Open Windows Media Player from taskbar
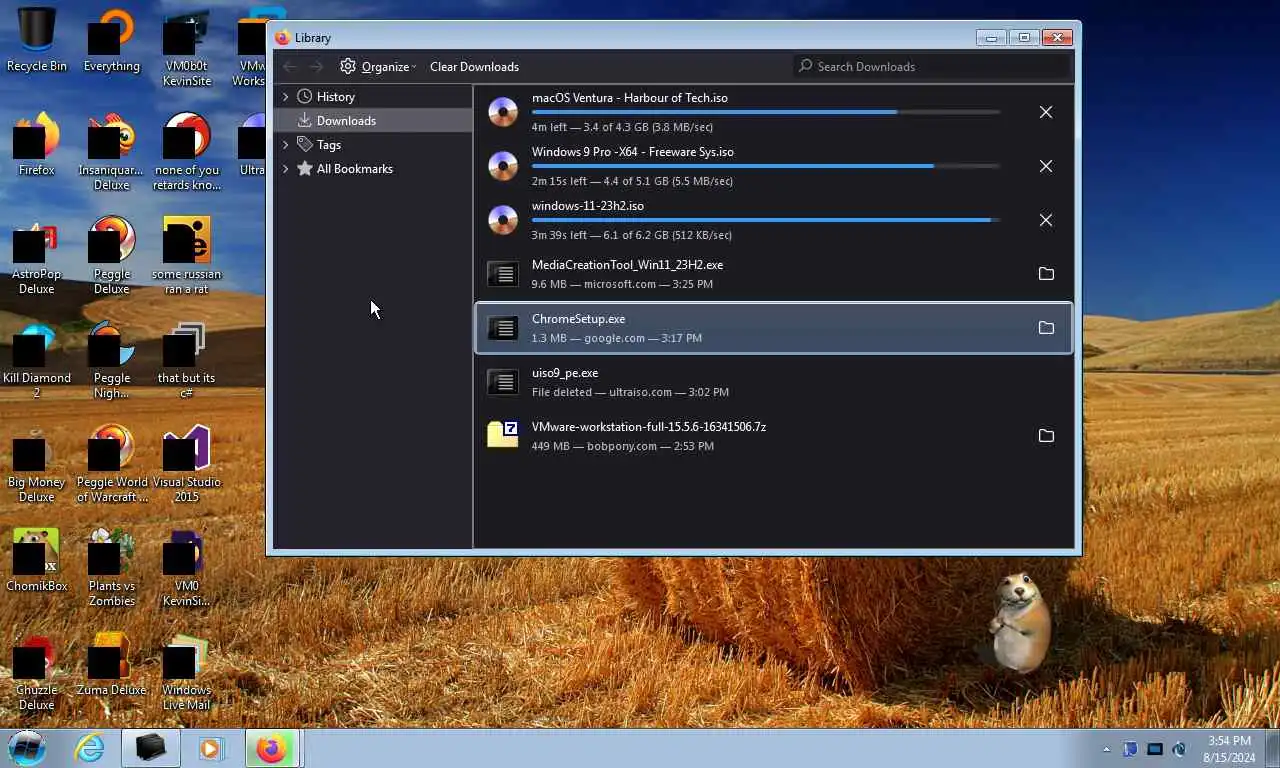The height and width of the screenshot is (768, 1280). tap(210, 748)
